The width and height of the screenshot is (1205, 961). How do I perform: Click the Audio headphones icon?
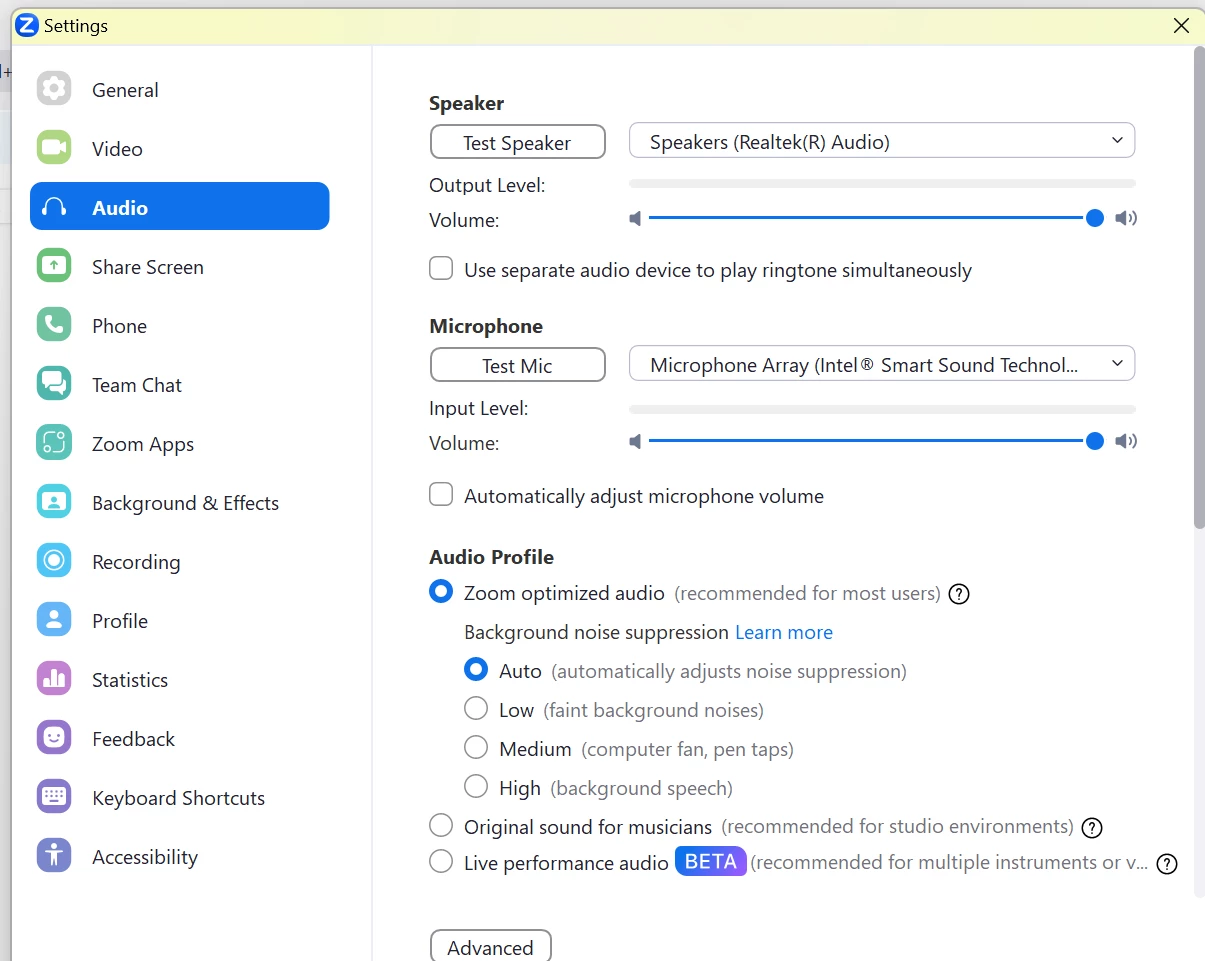(54, 207)
